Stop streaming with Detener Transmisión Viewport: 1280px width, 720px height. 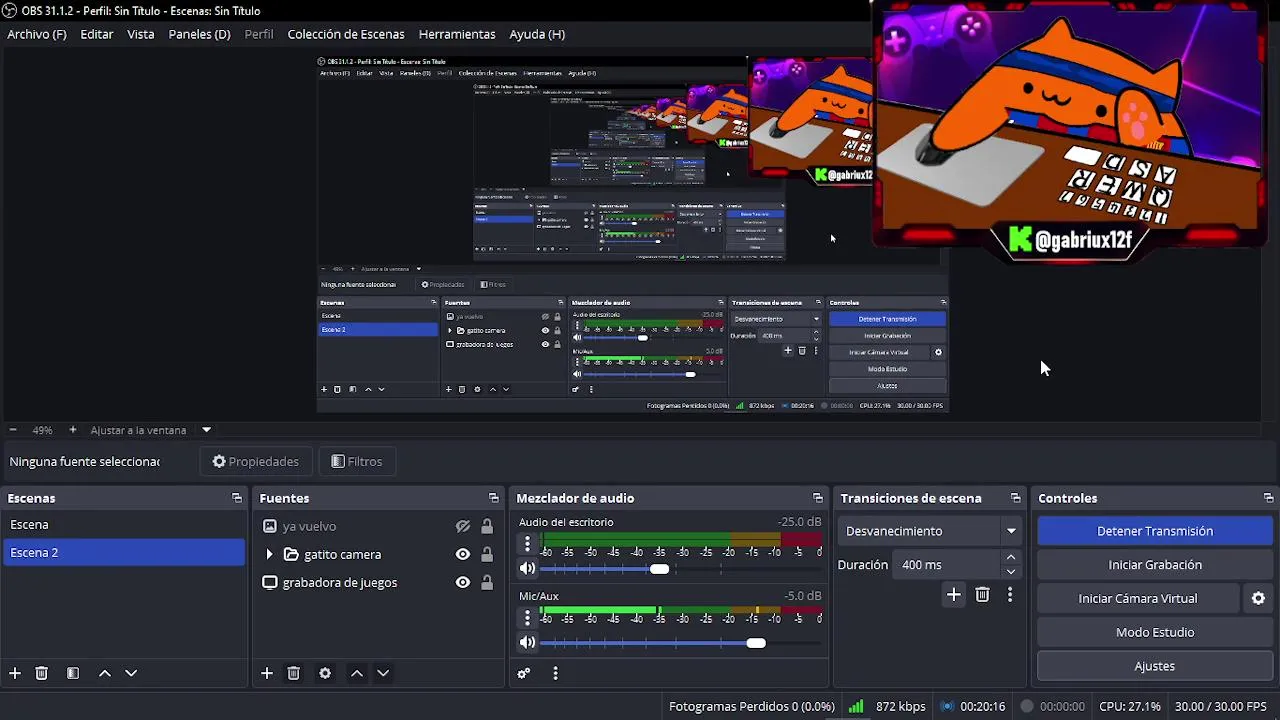tap(1155, 531)
